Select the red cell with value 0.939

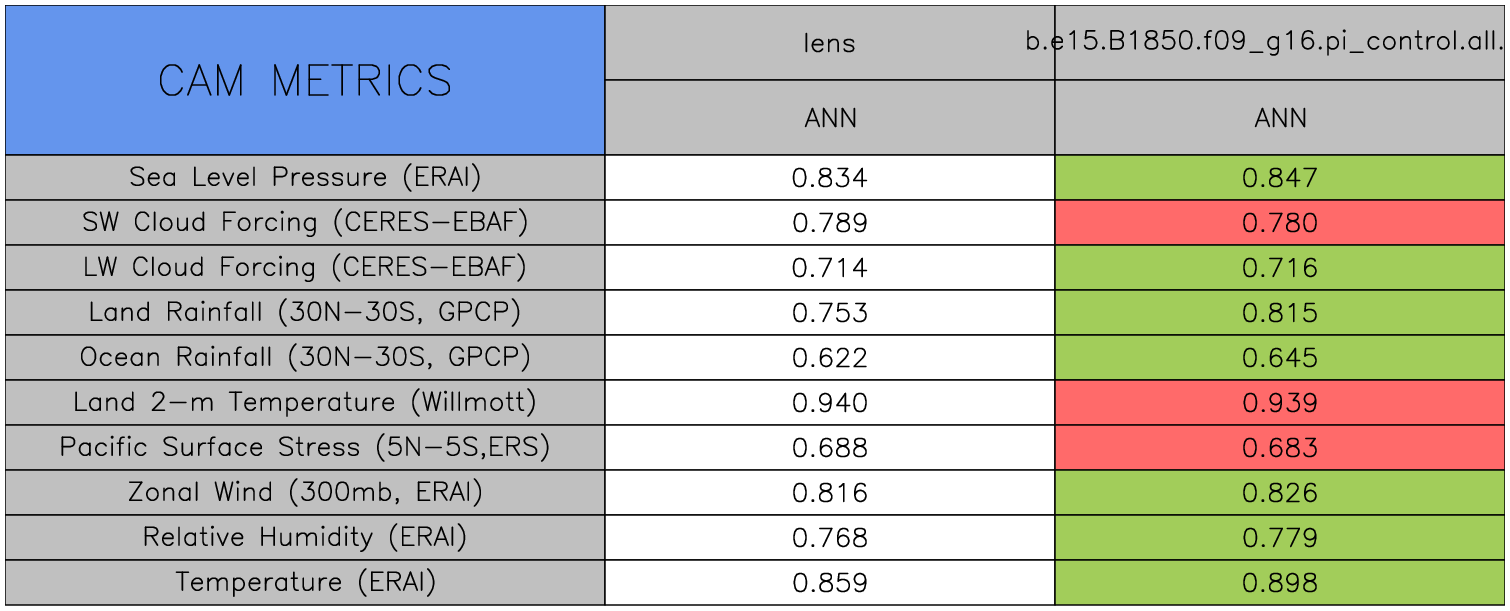1280,403
